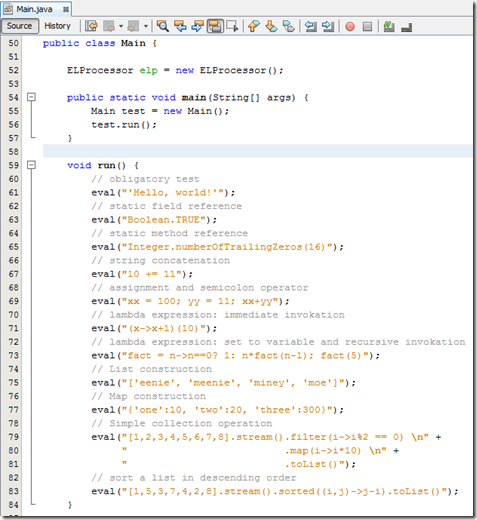Jump to previous bookmark icon
This screenshot has height=520, width=477.
click(254, 26)
